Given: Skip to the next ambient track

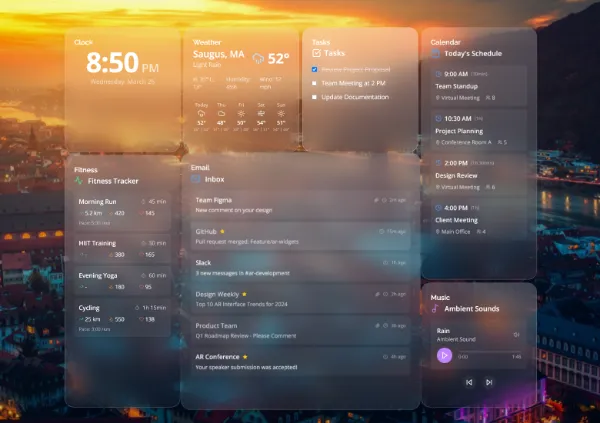Looking at the screenshot, I should [489, 382].
